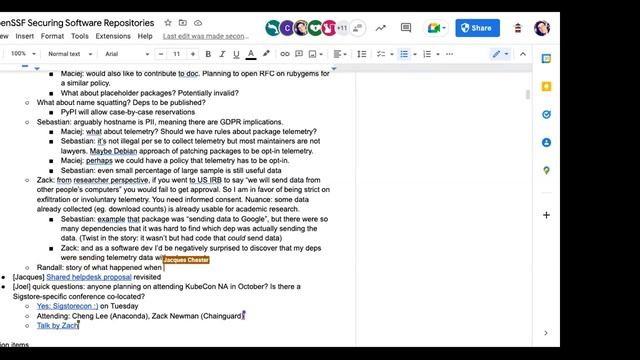Click collaborator avatar labeled C
This screenshot has height=360, width=640.
coord(287,28)
